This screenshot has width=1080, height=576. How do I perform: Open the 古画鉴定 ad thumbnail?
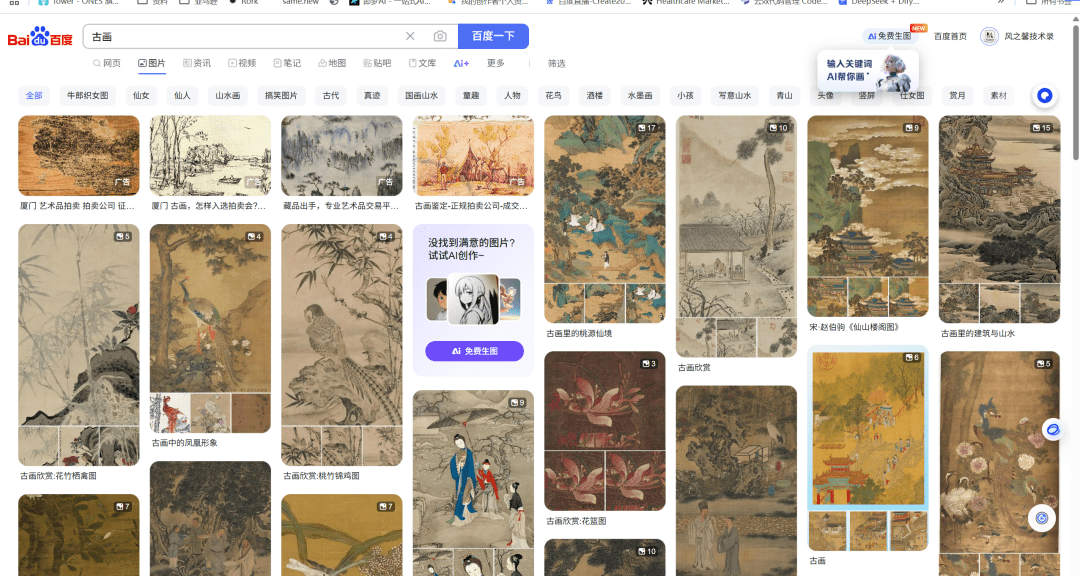473,156
